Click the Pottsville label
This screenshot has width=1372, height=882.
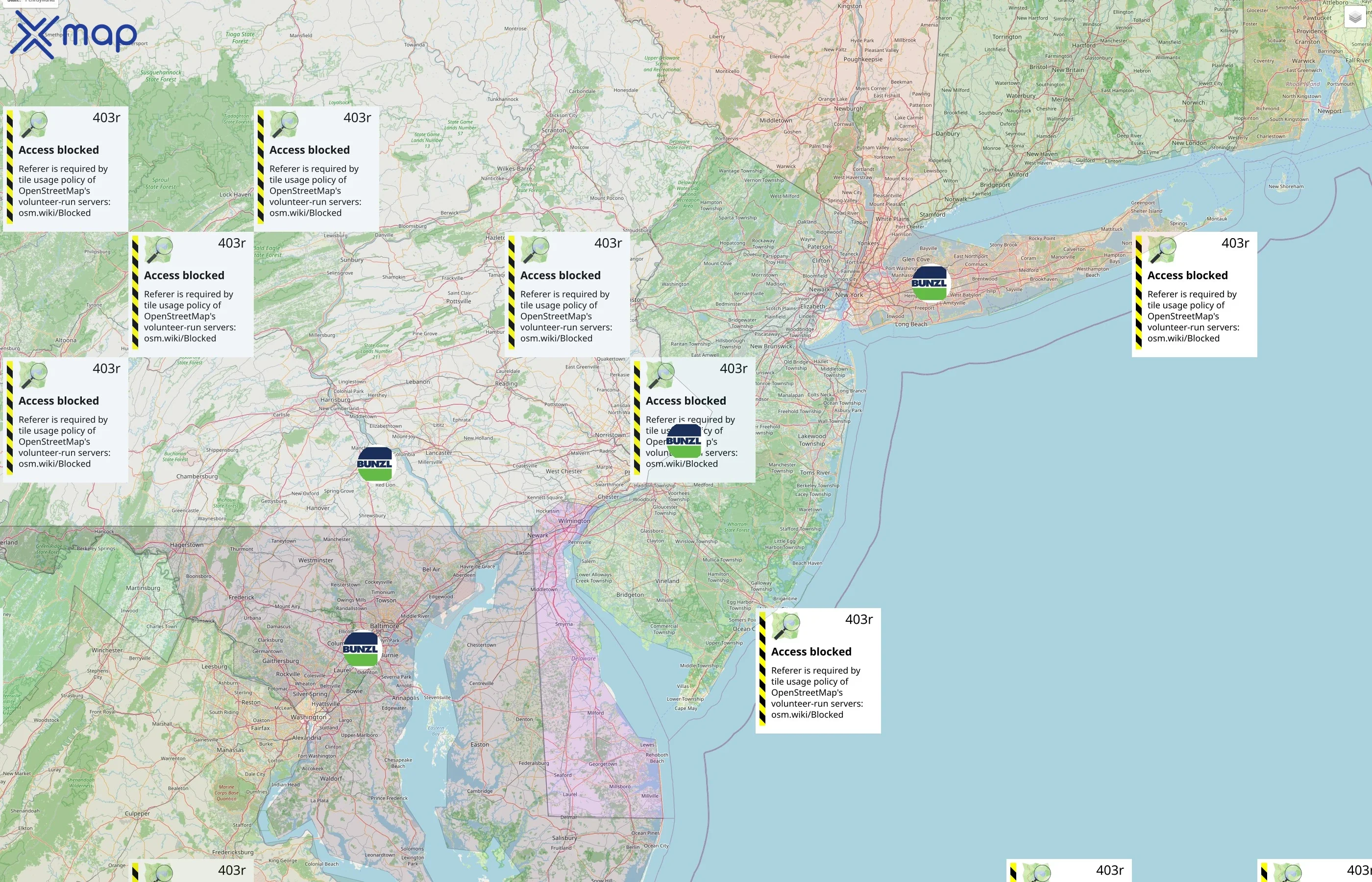tap(458, 301)
